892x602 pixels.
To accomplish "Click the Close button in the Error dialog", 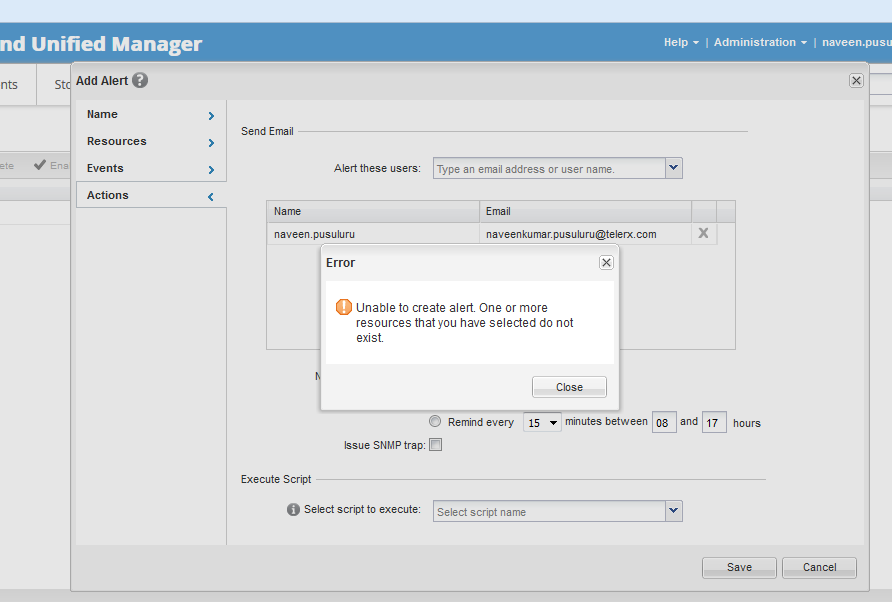I will [x=569, y=387].
